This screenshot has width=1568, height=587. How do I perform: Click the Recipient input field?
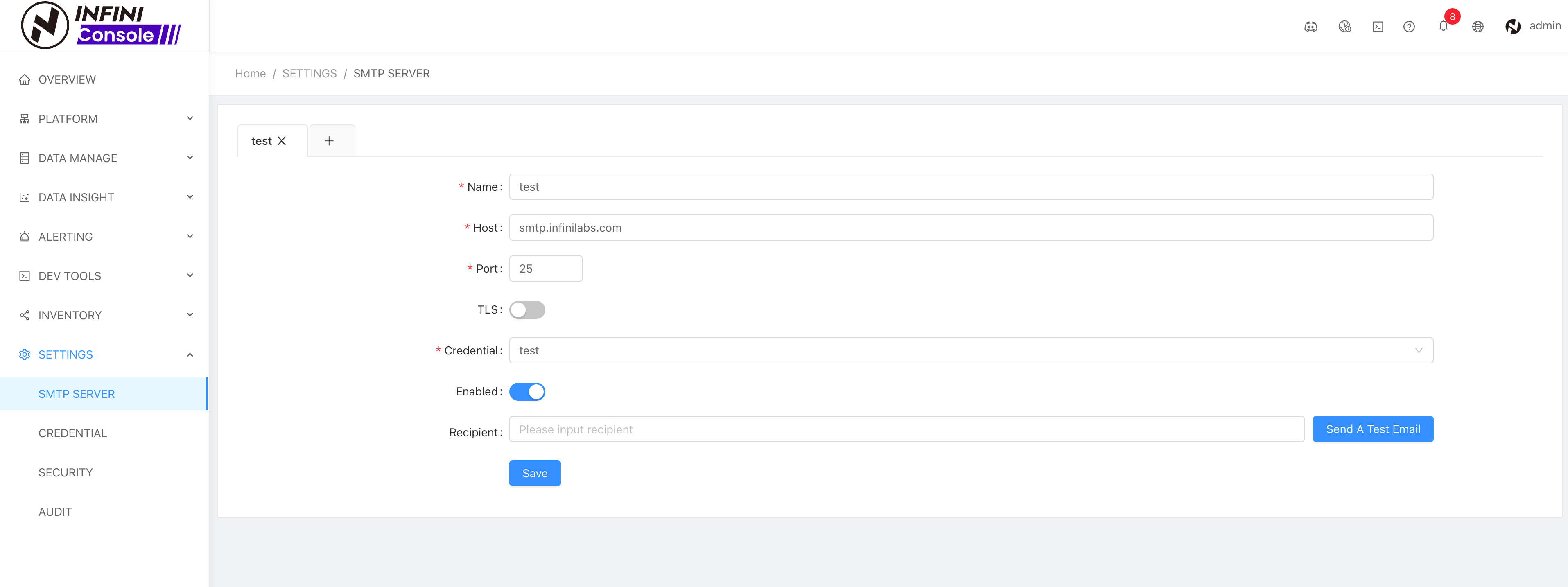click(906, 429)
